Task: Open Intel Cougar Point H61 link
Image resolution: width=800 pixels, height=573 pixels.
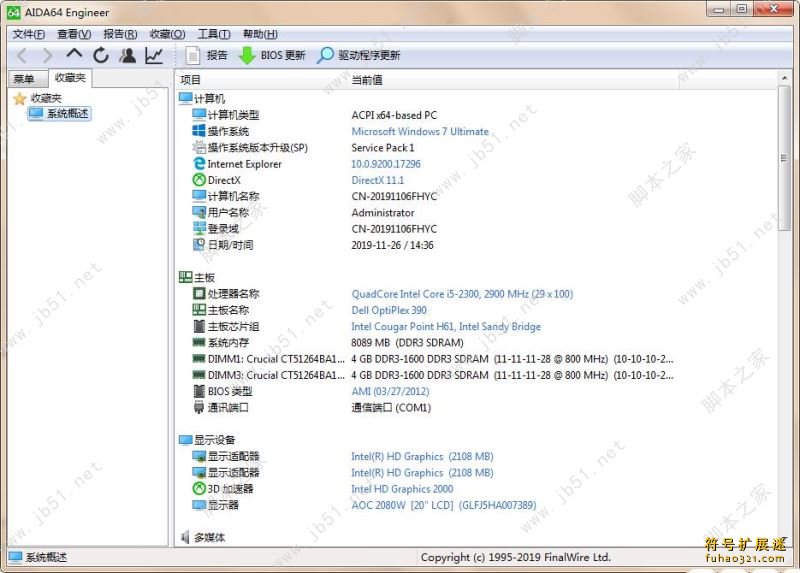Action: click(x=446, y=327)
